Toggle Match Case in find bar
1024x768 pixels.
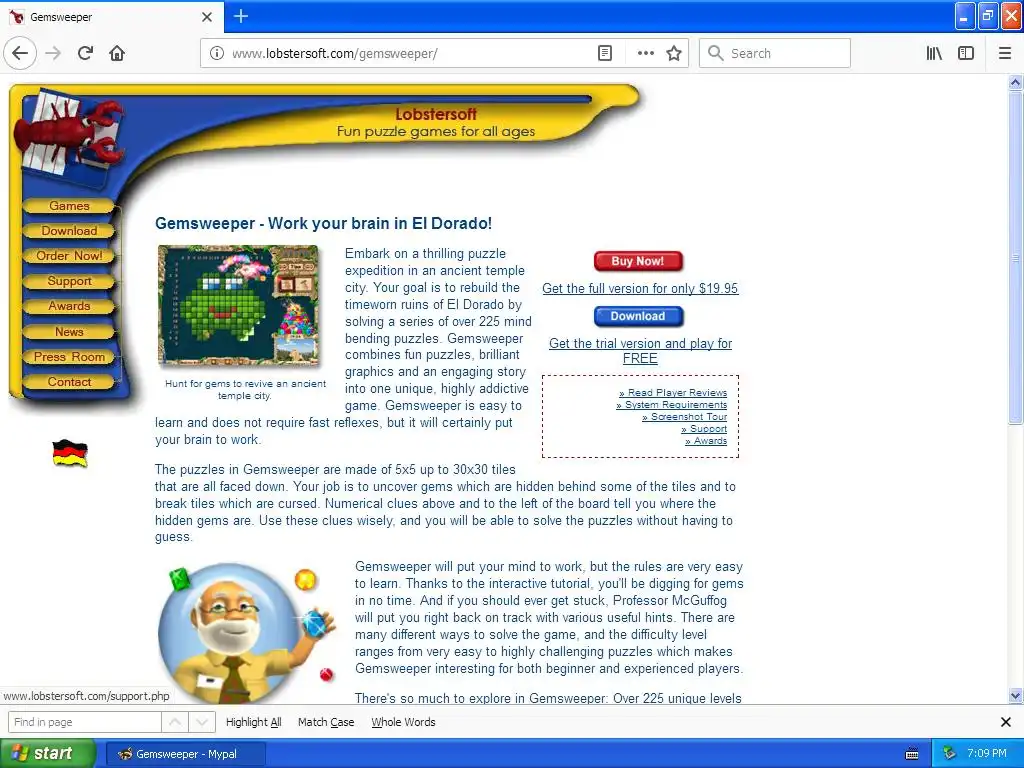pyautogui.click(x=326, y=722)
